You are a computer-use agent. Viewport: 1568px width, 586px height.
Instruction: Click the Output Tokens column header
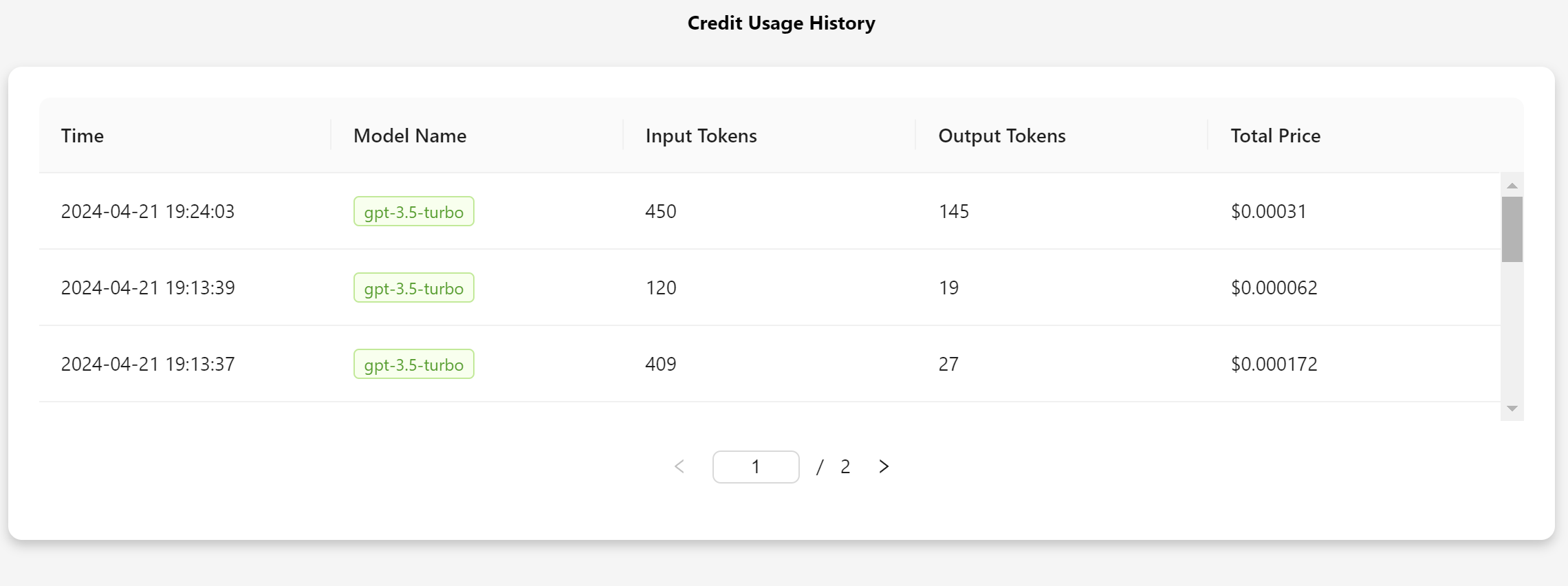(x=1001, y=136)
